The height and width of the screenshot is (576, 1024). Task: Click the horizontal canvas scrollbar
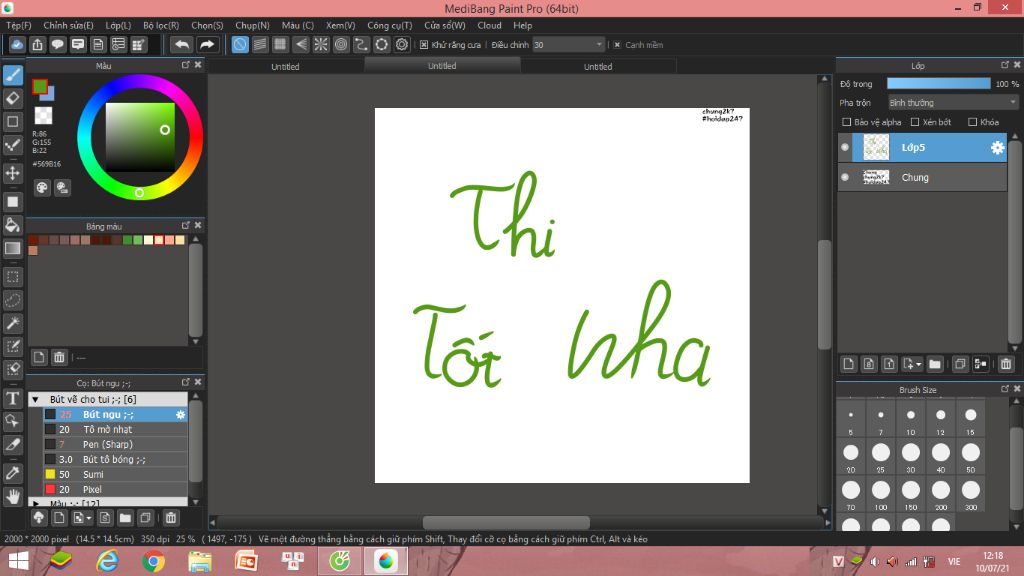[x=506, y=522]
